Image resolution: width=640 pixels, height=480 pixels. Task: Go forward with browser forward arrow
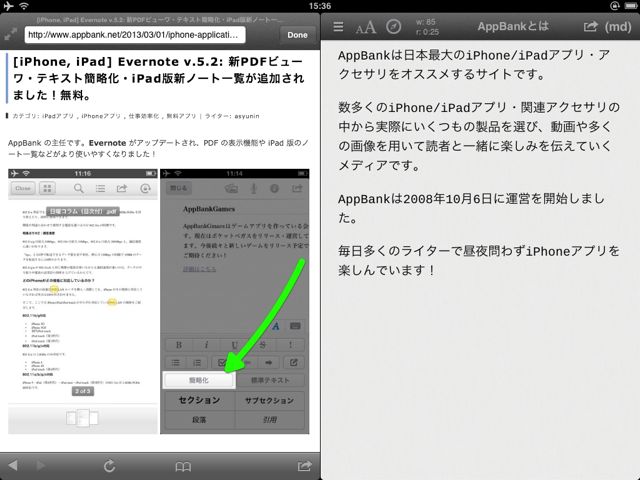coord(41,465)
